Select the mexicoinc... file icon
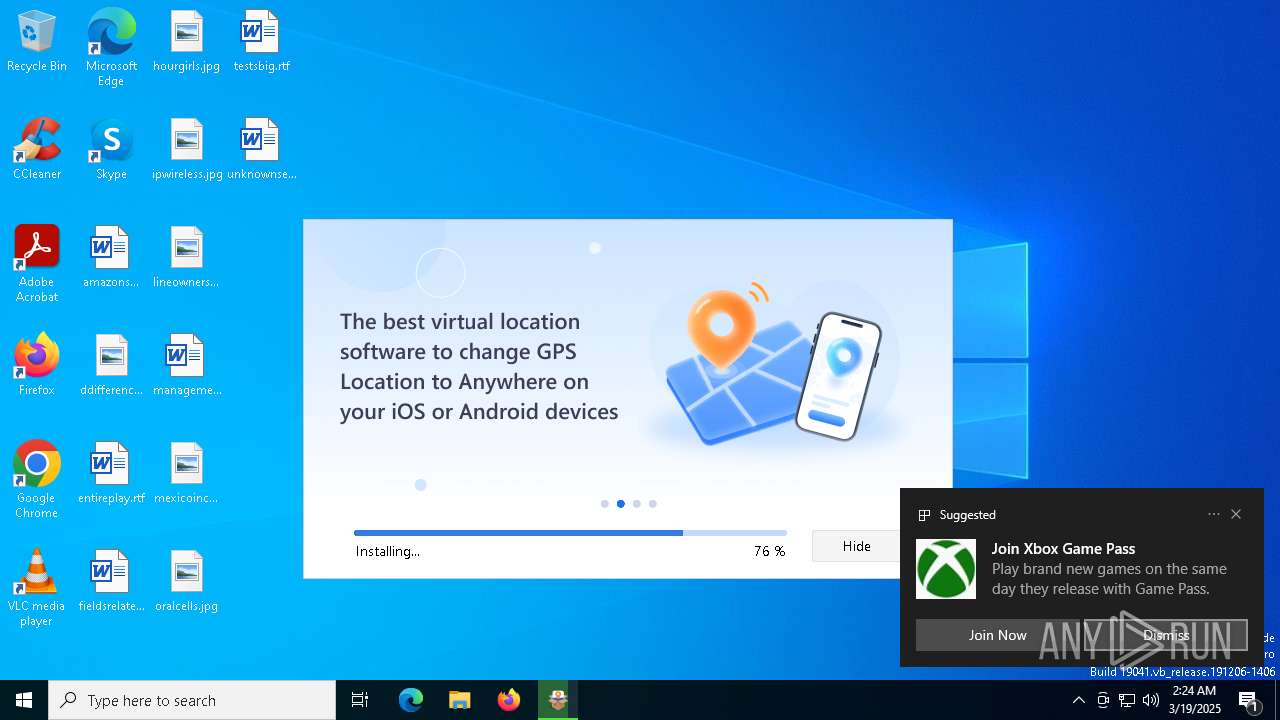 [186, 473]
